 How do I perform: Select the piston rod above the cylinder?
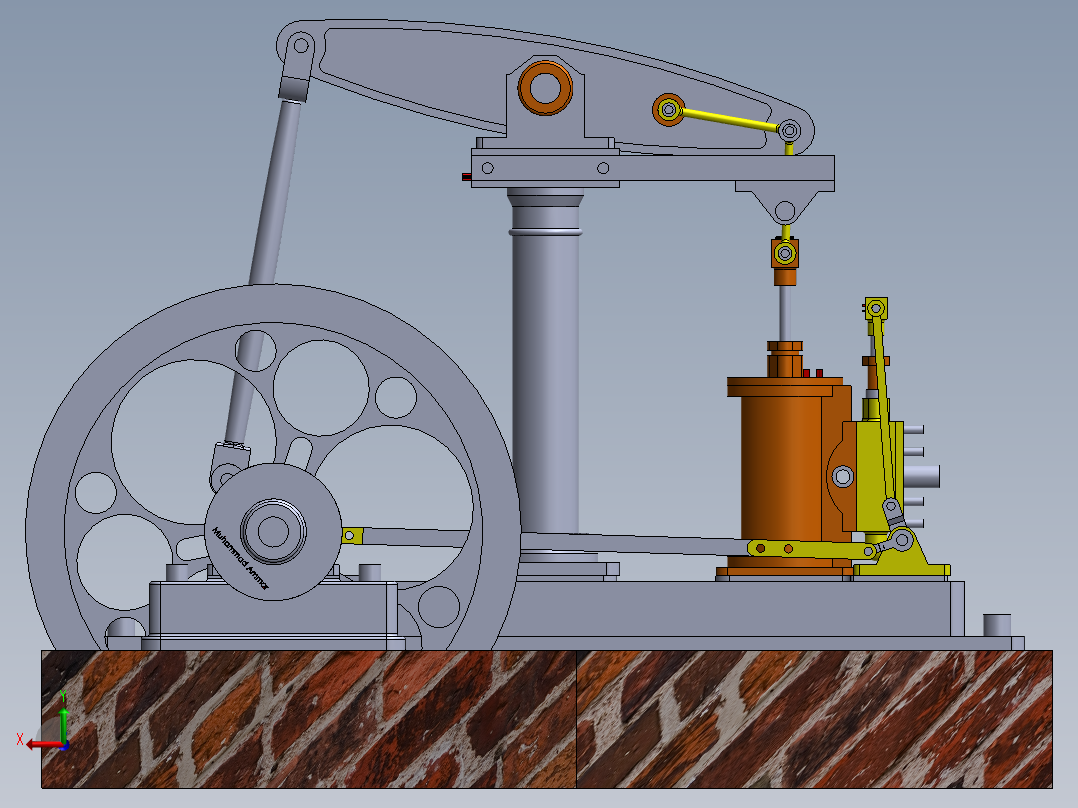[785, 310]
